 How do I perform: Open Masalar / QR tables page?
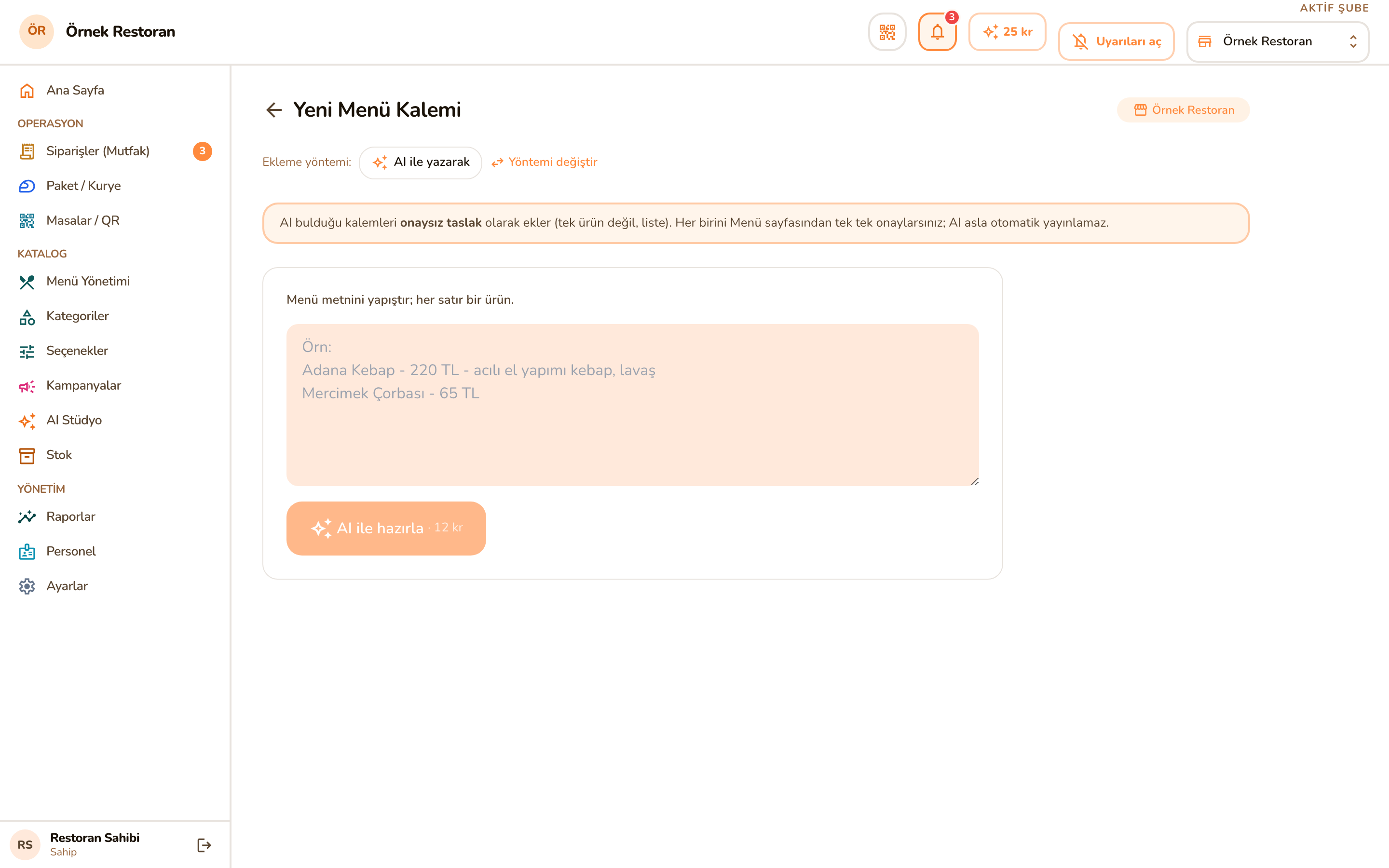pos(115,221)
